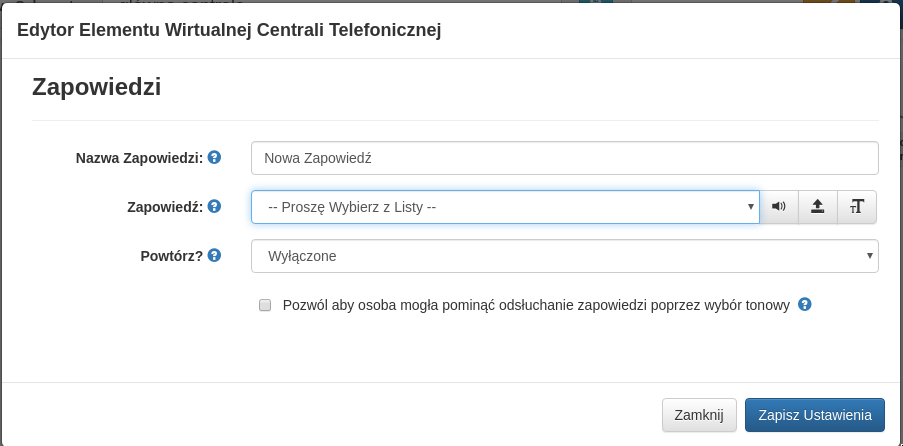Enable the skip announcement checkbox

coord(265,305)
